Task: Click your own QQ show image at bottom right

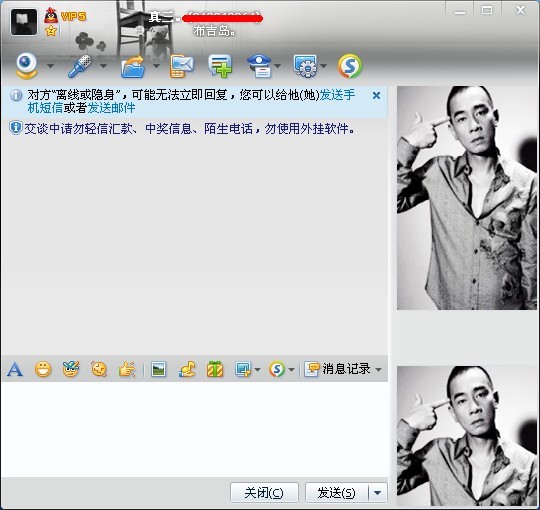Action: pyautogui.click(x=467, y=436)
